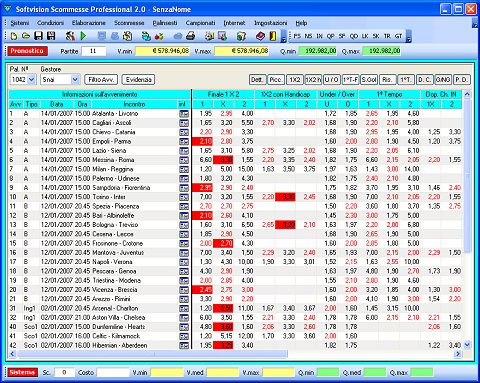Expand main toolbar overflow chevron
The height and width of the screenshot is (383, 480).
click(x=283, y=37)
